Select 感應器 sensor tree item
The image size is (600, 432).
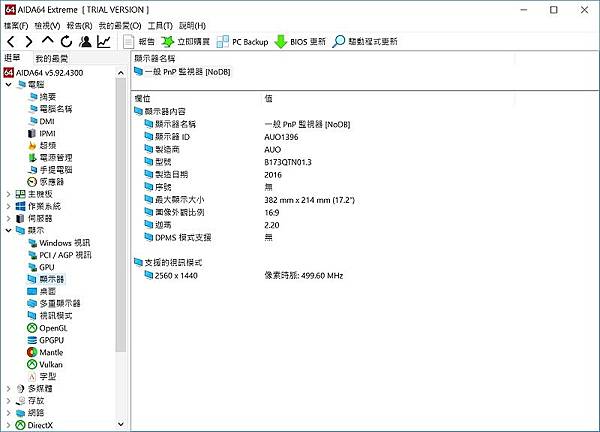[x=46, y=182]
